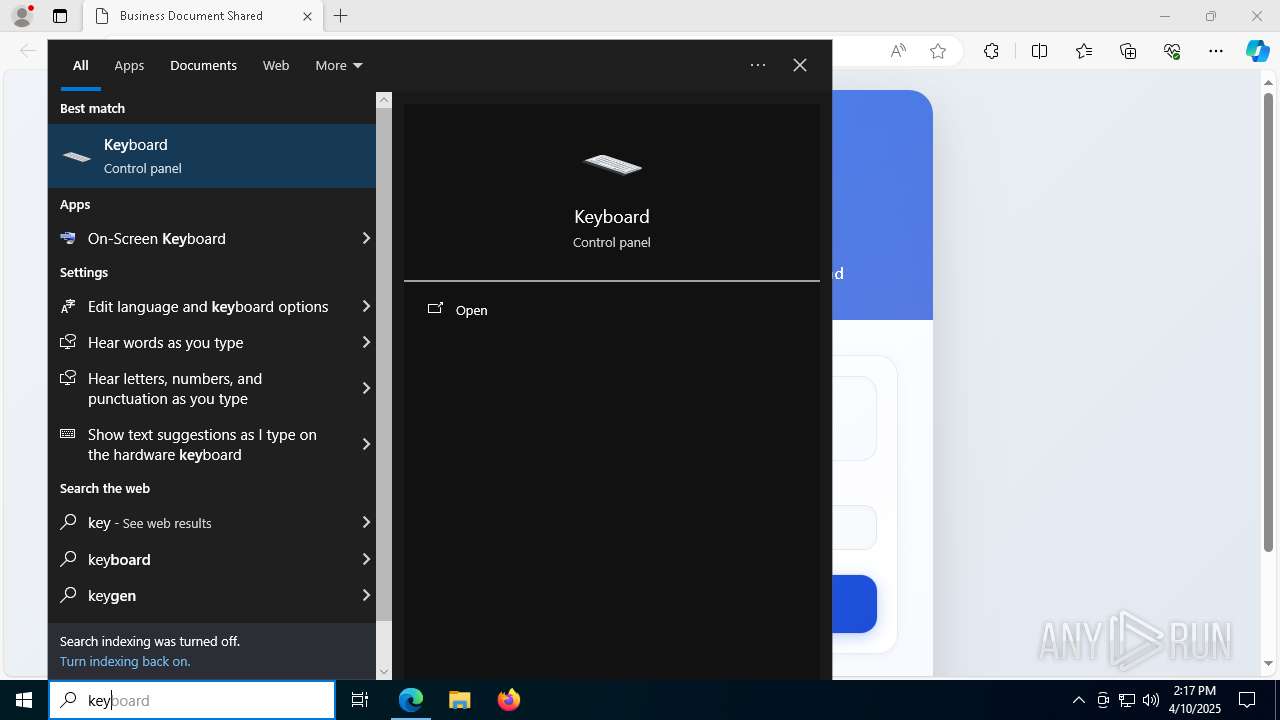Open Edge Extensions icon

pyautogui.click(x=991, y=51)
